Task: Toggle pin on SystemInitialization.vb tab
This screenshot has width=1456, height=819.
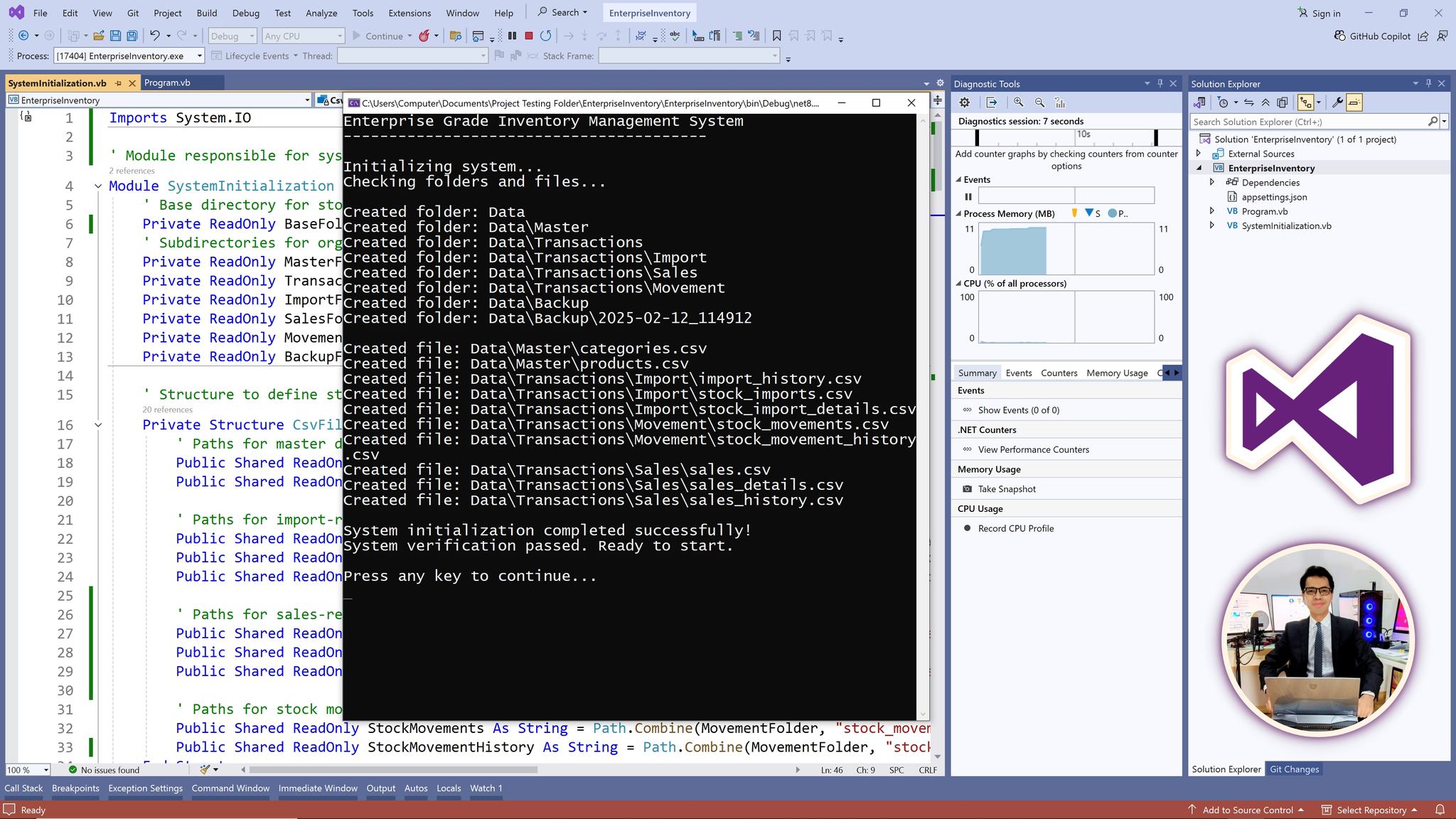Action: [x=119, y=83]
